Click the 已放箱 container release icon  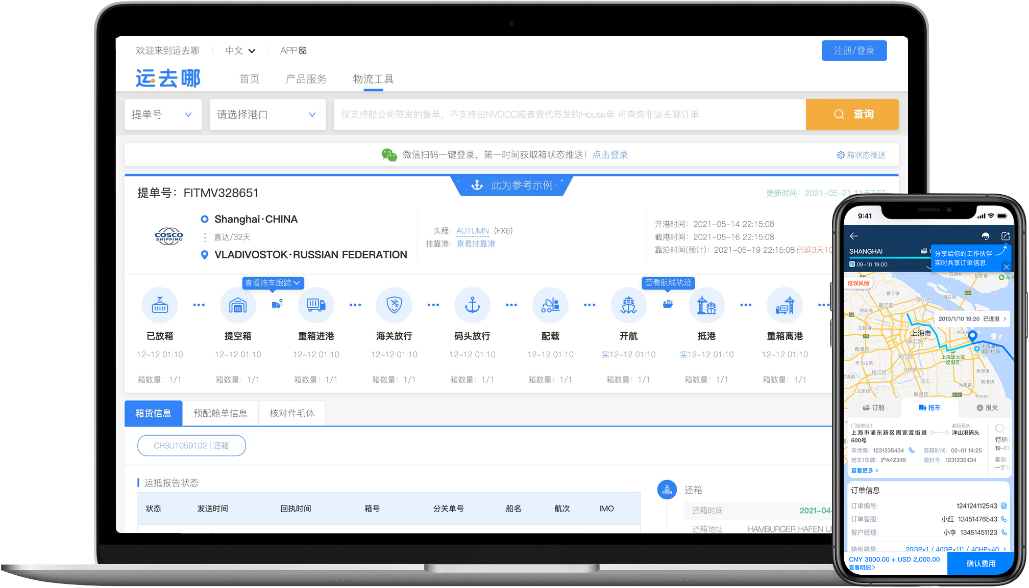click(159, 305)
